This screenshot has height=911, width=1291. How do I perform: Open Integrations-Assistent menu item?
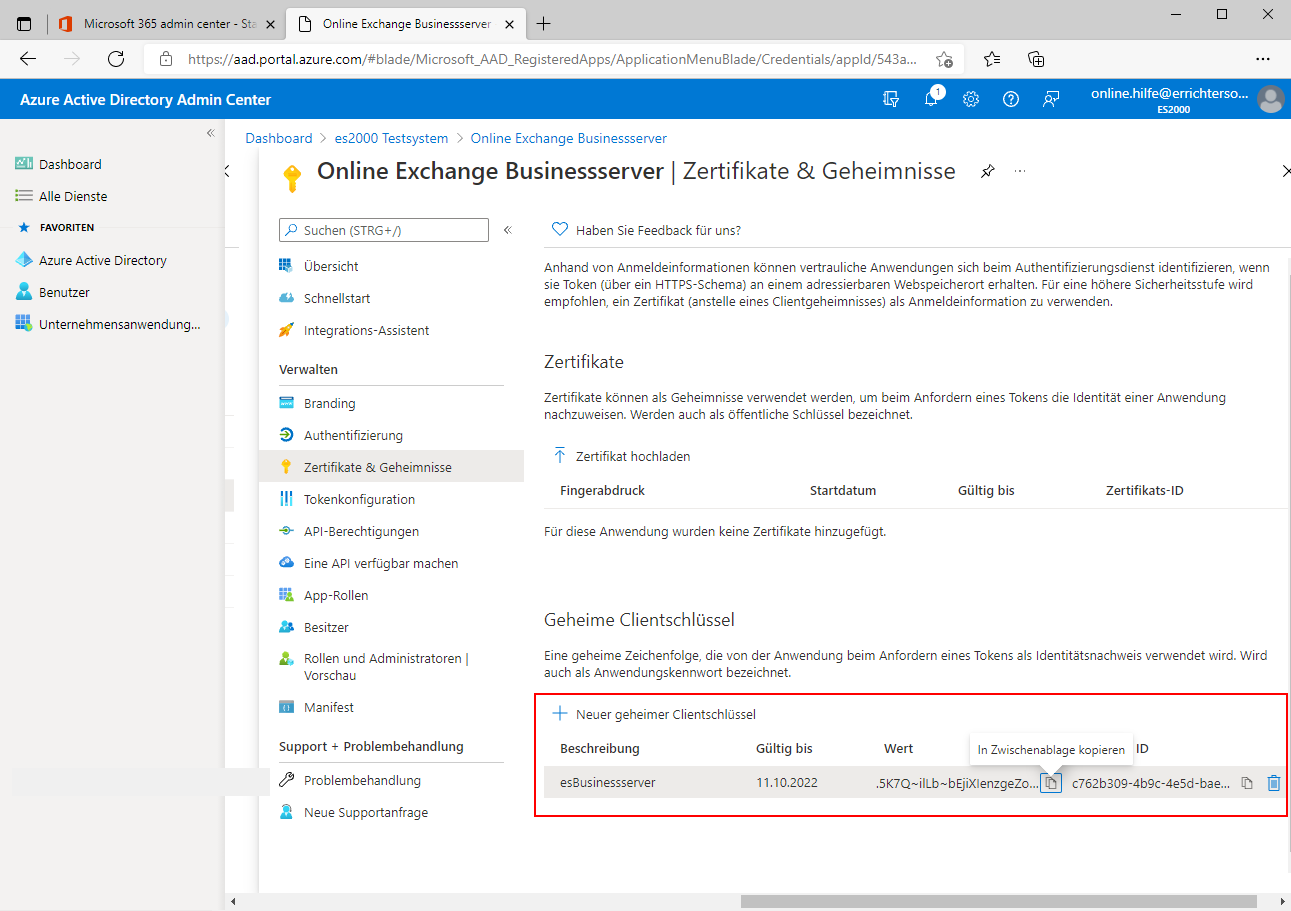tap(366, 330)
